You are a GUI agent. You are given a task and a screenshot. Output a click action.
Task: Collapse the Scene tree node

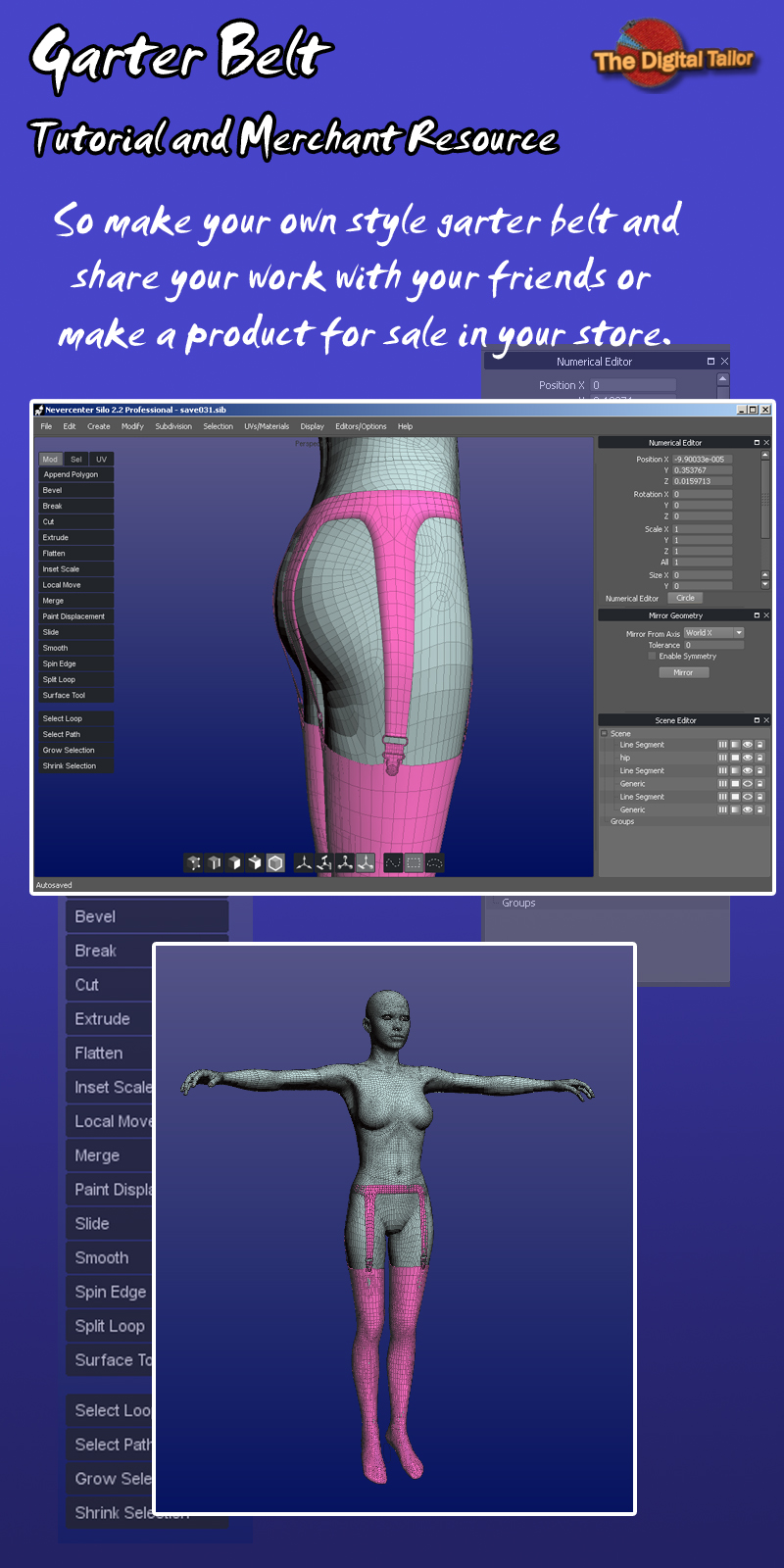[604, 733]
